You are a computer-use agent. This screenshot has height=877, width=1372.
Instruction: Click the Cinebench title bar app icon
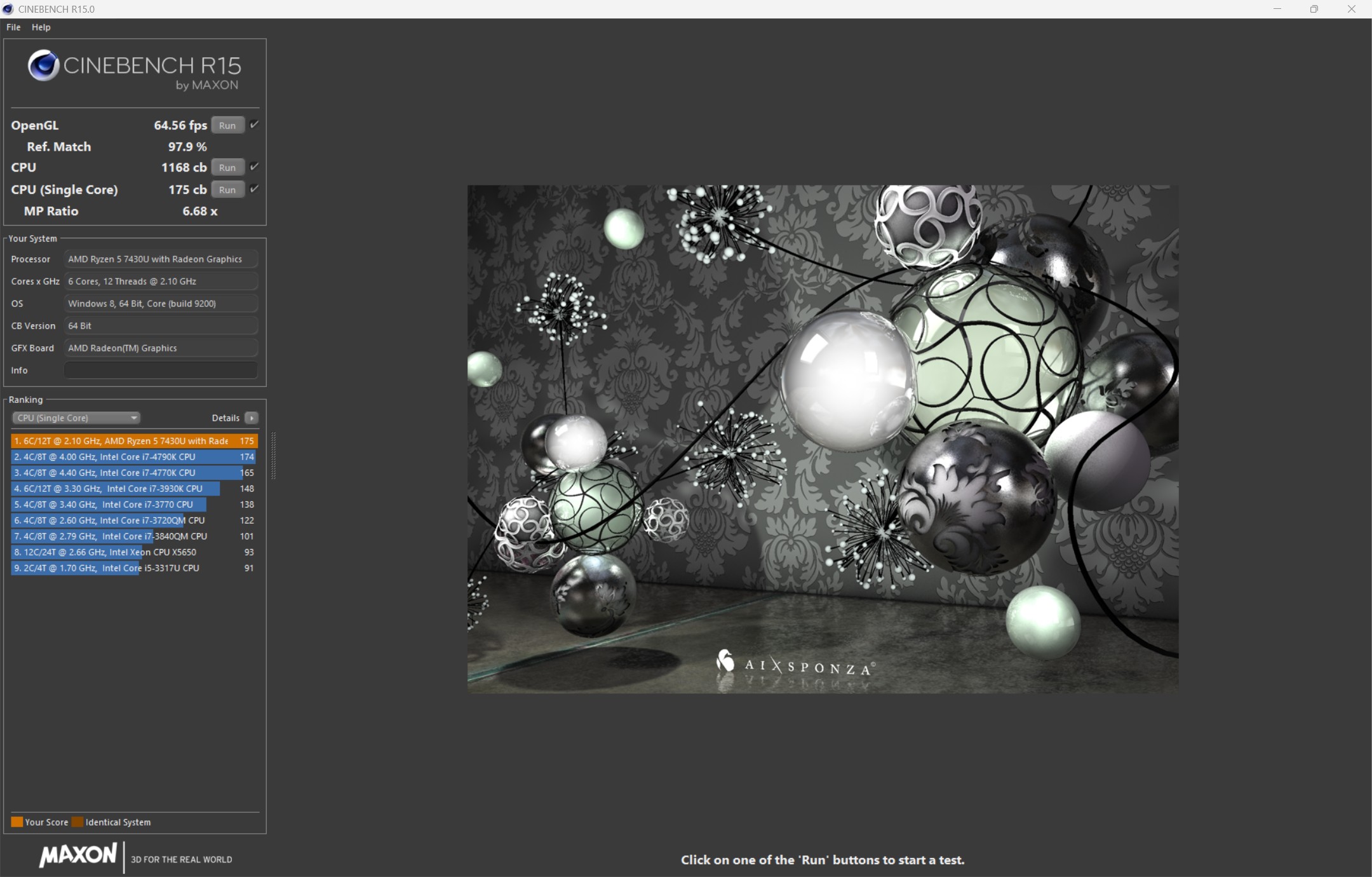8,9
